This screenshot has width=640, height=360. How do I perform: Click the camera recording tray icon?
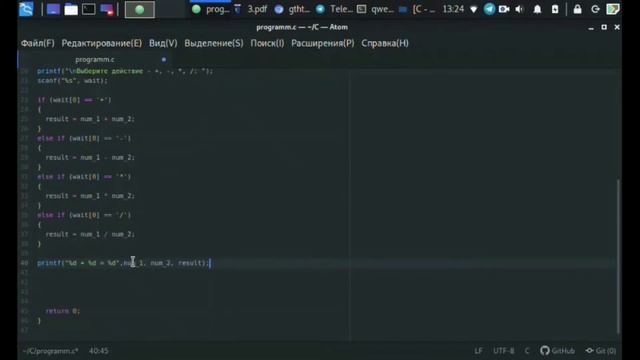[x=504, y=9]
